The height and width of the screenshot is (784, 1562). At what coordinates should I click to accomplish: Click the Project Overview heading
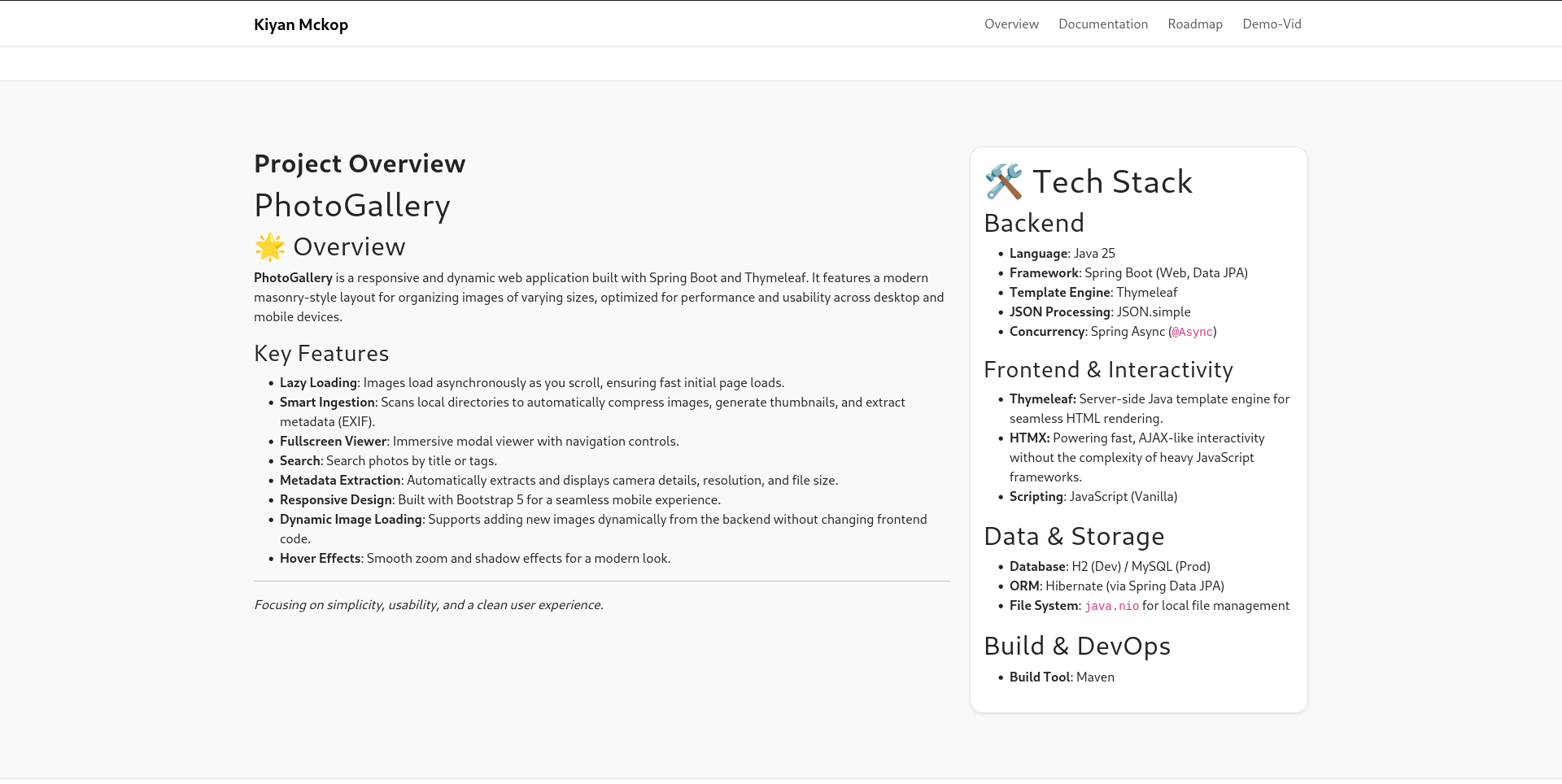pos(360,163)
